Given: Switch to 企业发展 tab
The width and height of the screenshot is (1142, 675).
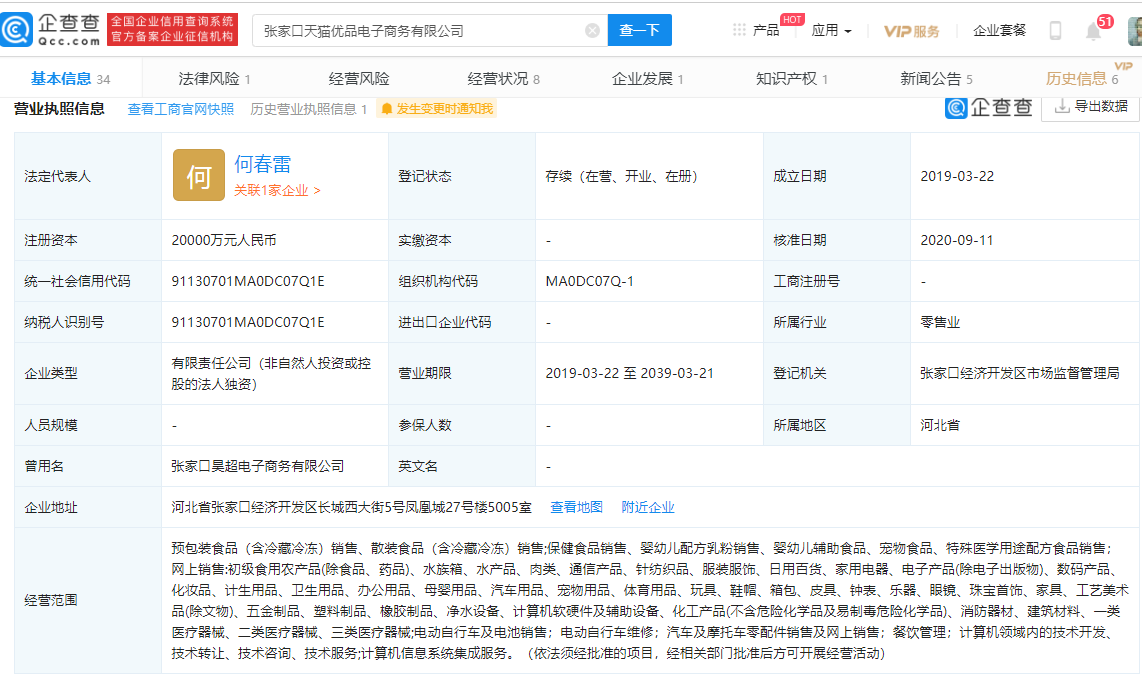Looking at the screenshot, I should pos(647,79).
